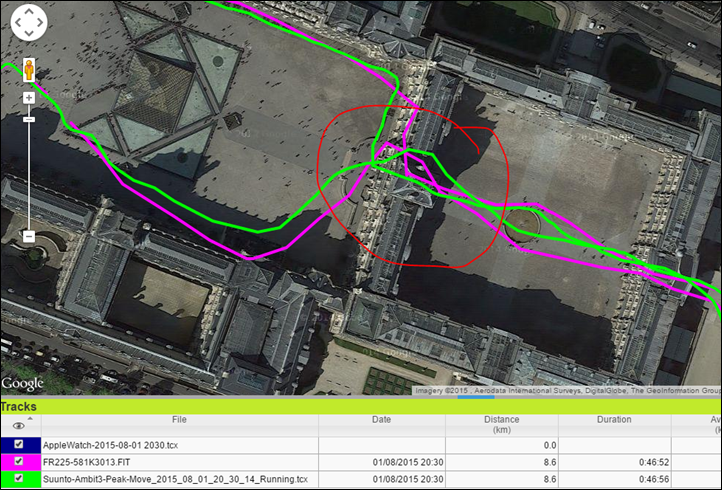Click the Duration column header
The image size is (722, 490).
point(614,420)
